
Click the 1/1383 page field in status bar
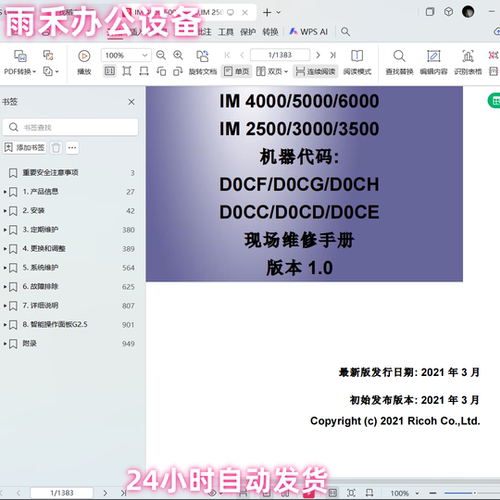(x=62, y=493)
